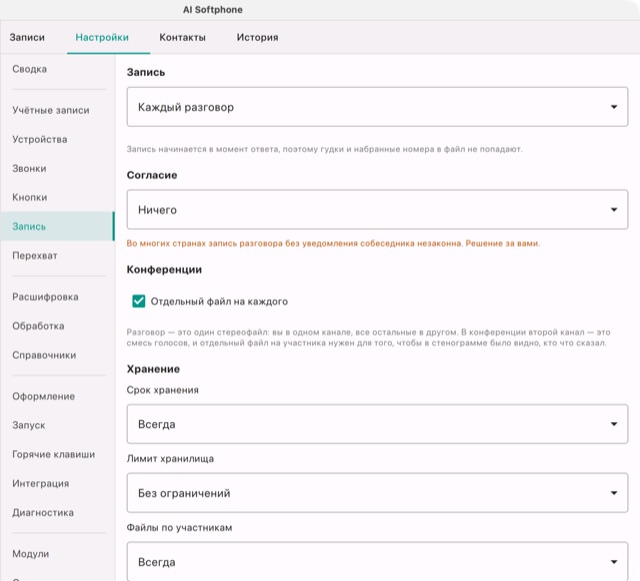The image size is (640, 581).
Task: Expand the Лимит хранилища dropdown
Action: coord(377,493)
